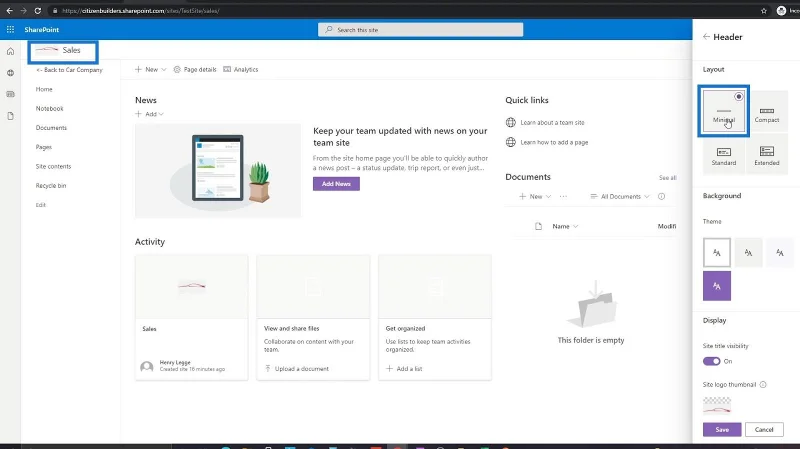The image size is (800, 449).
Task: Pick the purple header theme swatch
Action: [x=716, y=286]
